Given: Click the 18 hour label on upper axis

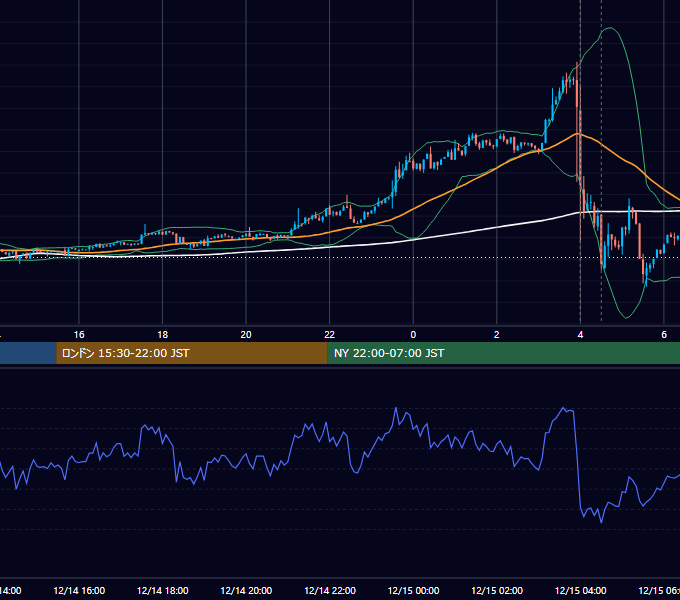Looking at the screenshot, I should click(163, 335).
